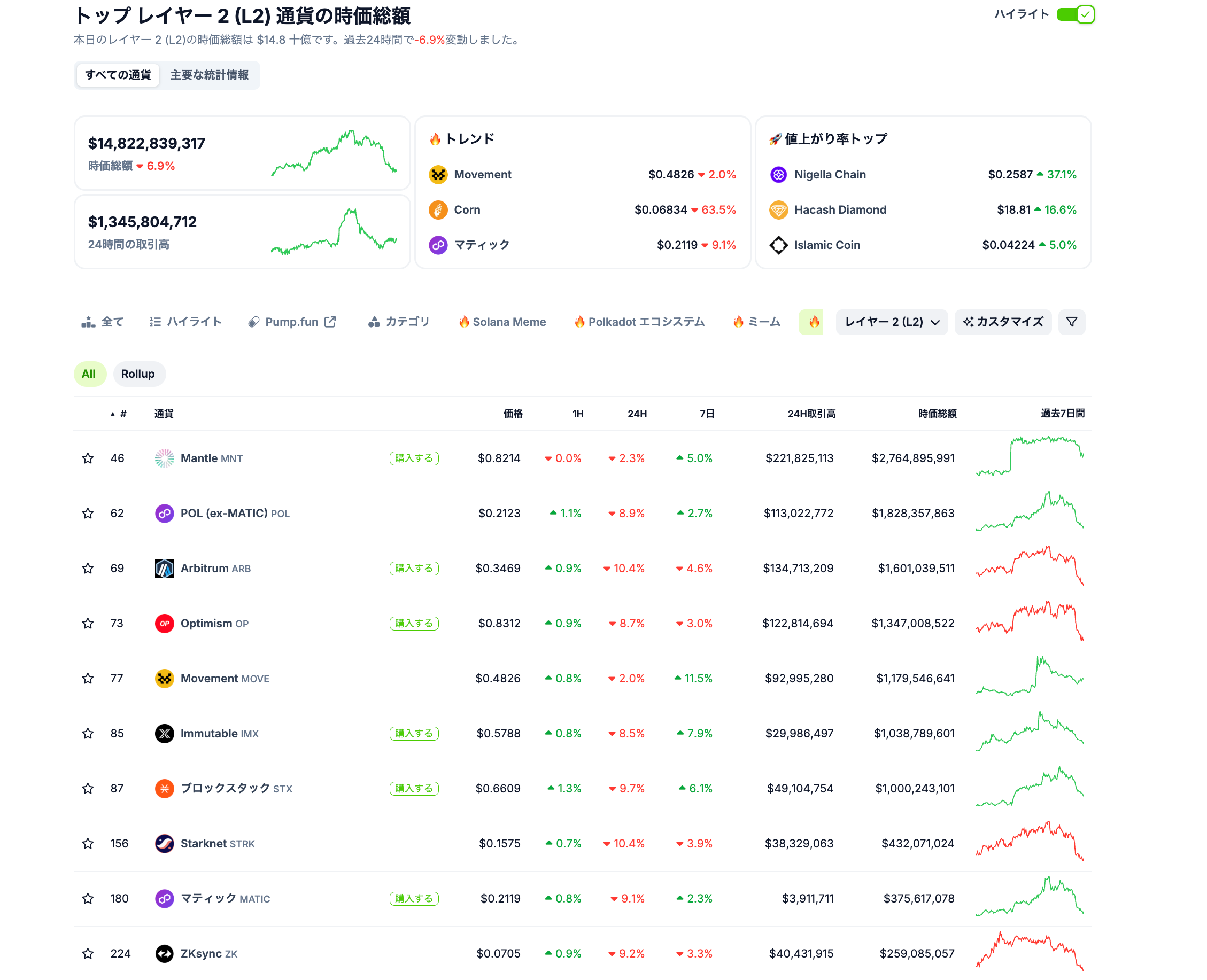This screenshot has height=980, width=1207.
Task: Switch to the 主要な統計情報 tab
Action: pyautogui.click(x=209, y=75)
